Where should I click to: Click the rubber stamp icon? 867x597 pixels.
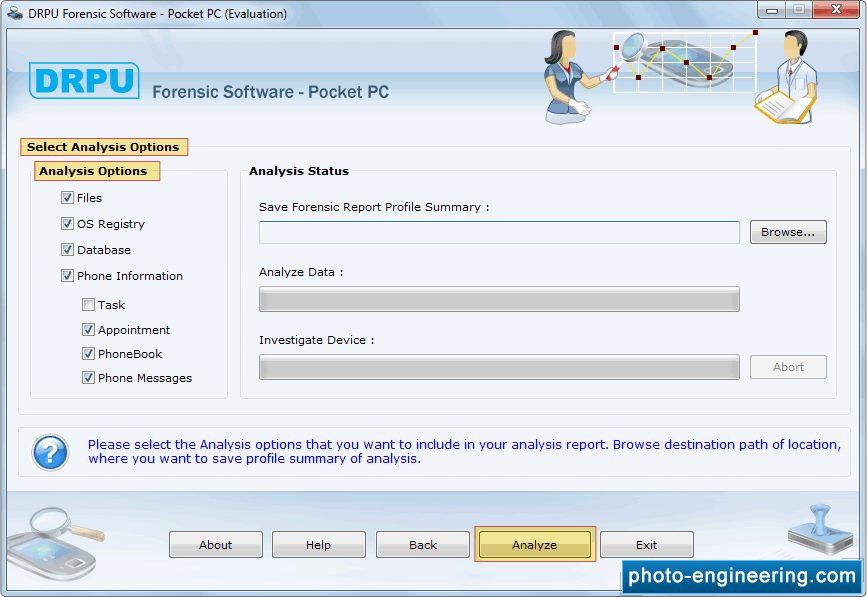(x=821, y=530)
